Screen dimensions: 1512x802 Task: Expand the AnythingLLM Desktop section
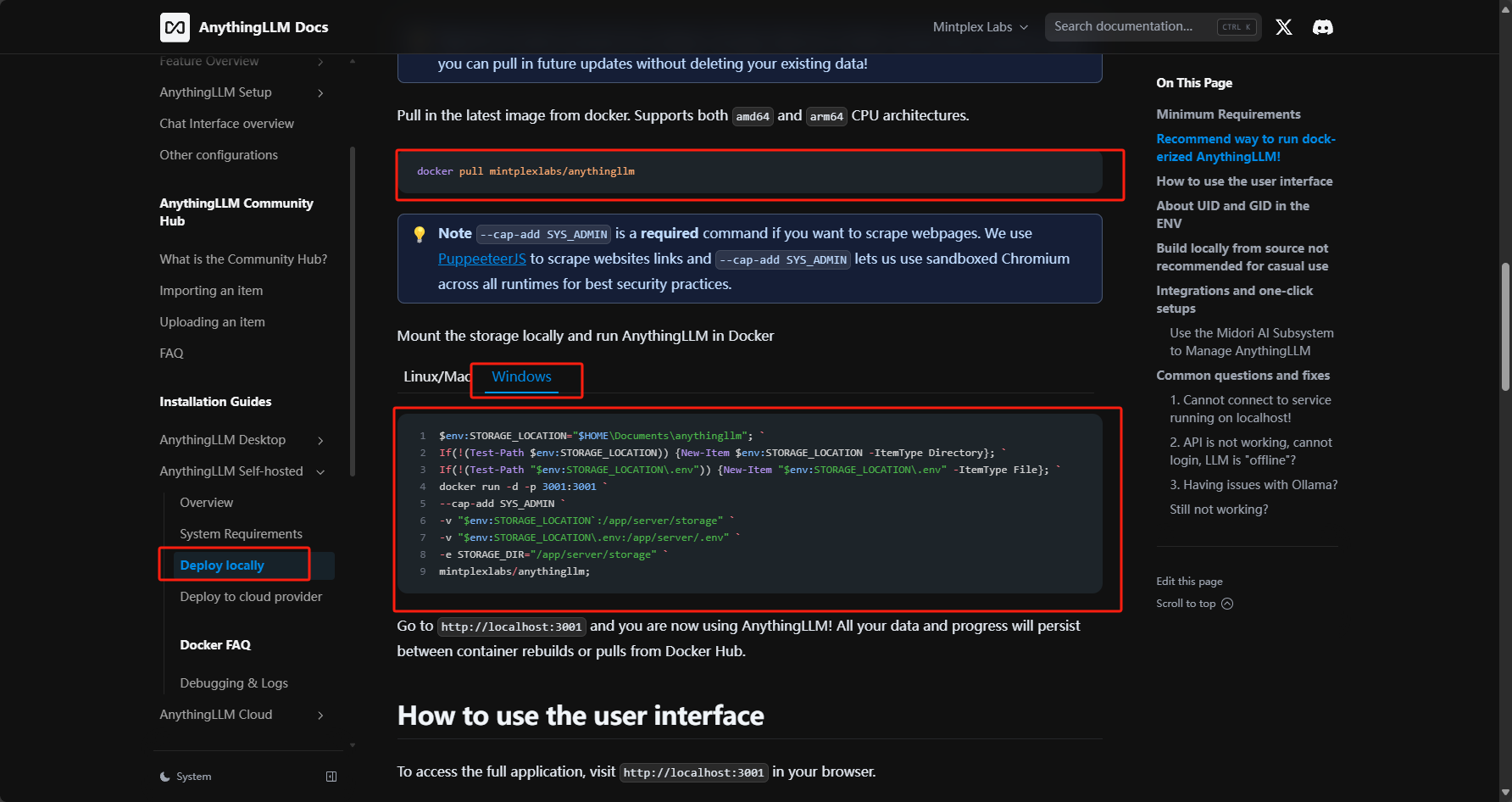[x=320, y=441]
